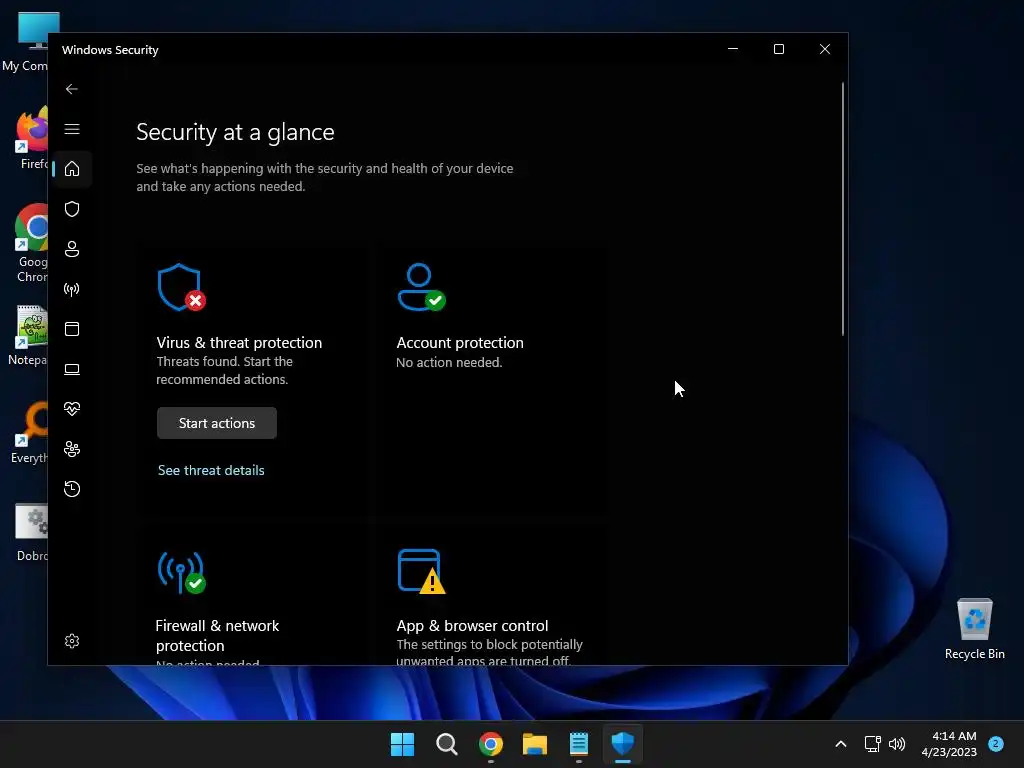Open App & browser control sidebar icon
This screenshot has height=768, width=1024.
tap(72, 328)
